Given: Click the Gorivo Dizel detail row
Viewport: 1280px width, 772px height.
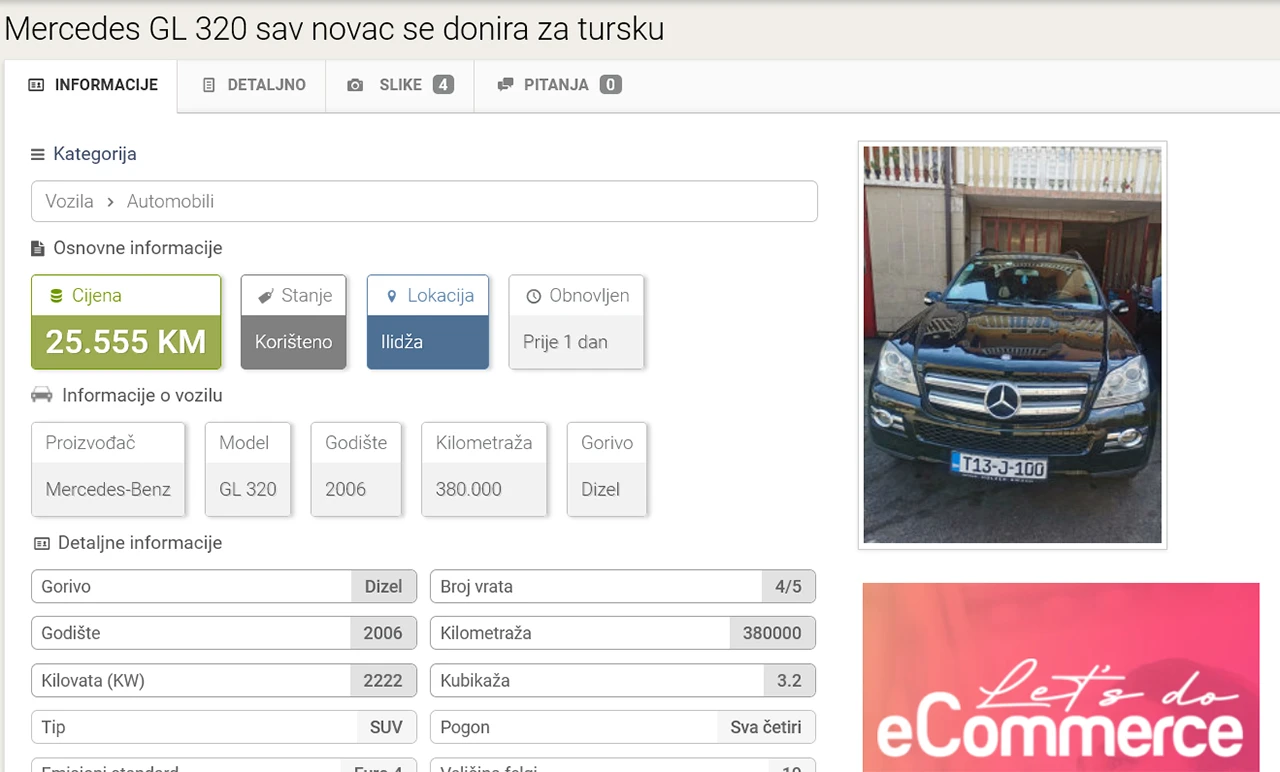Looking at the screenshot, I should (224, 586).
